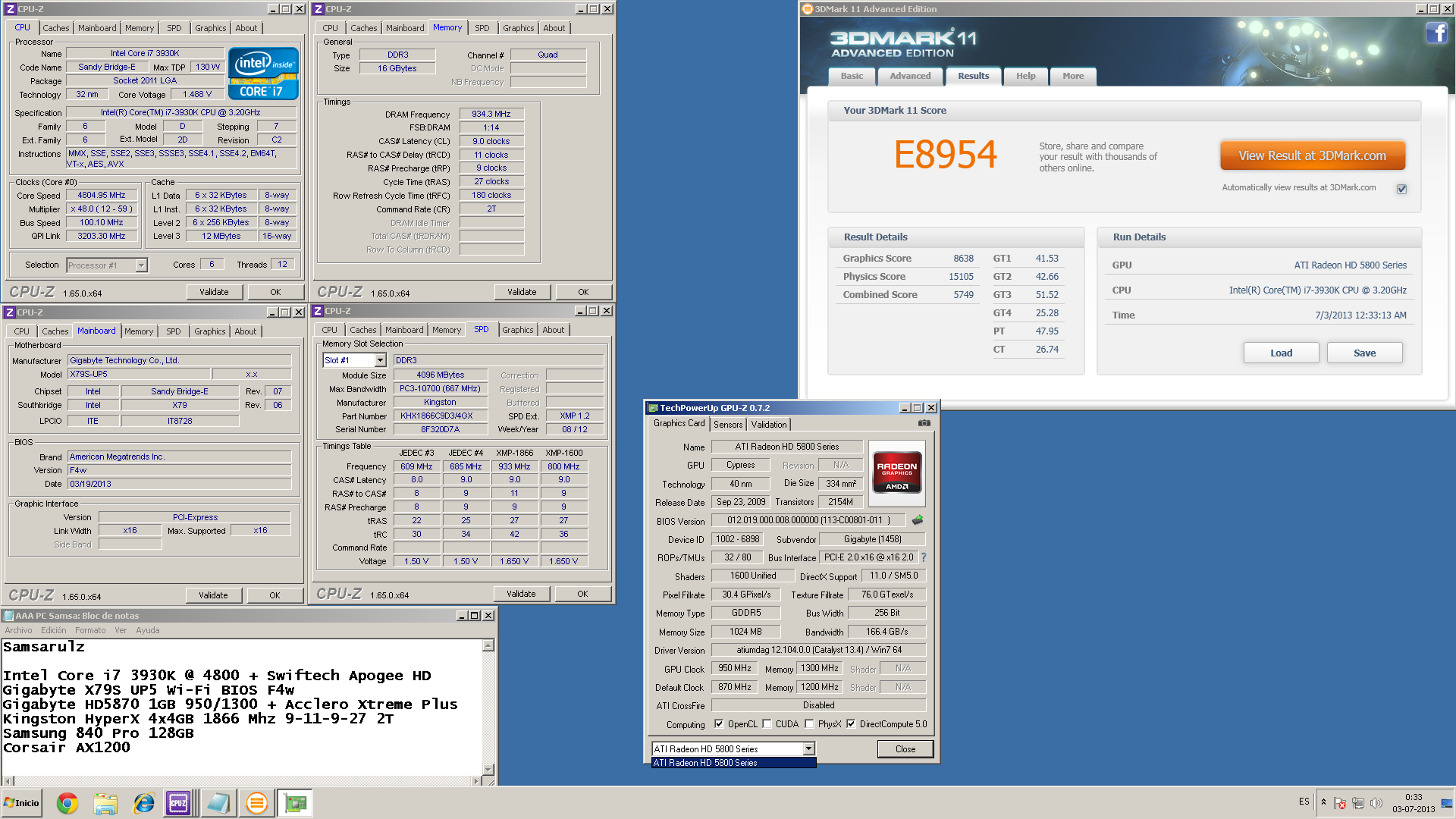Click the GPU-Z screenshot camera icon

coord(924,423)
